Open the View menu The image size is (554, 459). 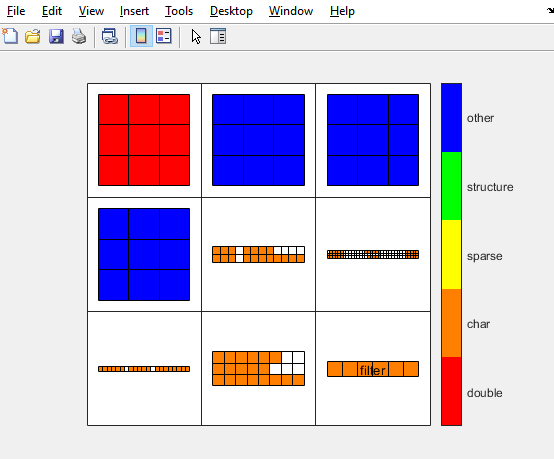click(91, 11)
